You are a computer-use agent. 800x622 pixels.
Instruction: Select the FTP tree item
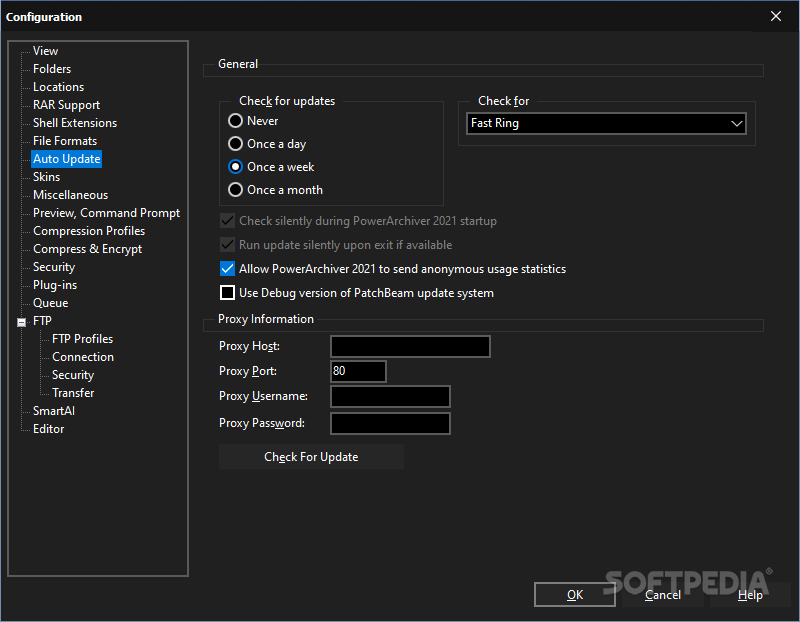[42, 321]
